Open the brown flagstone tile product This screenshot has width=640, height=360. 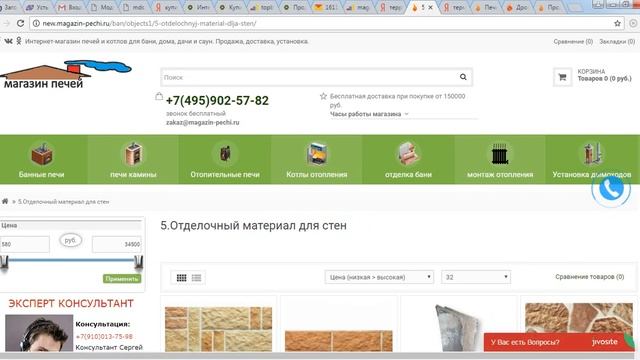(x=579, y=318)
